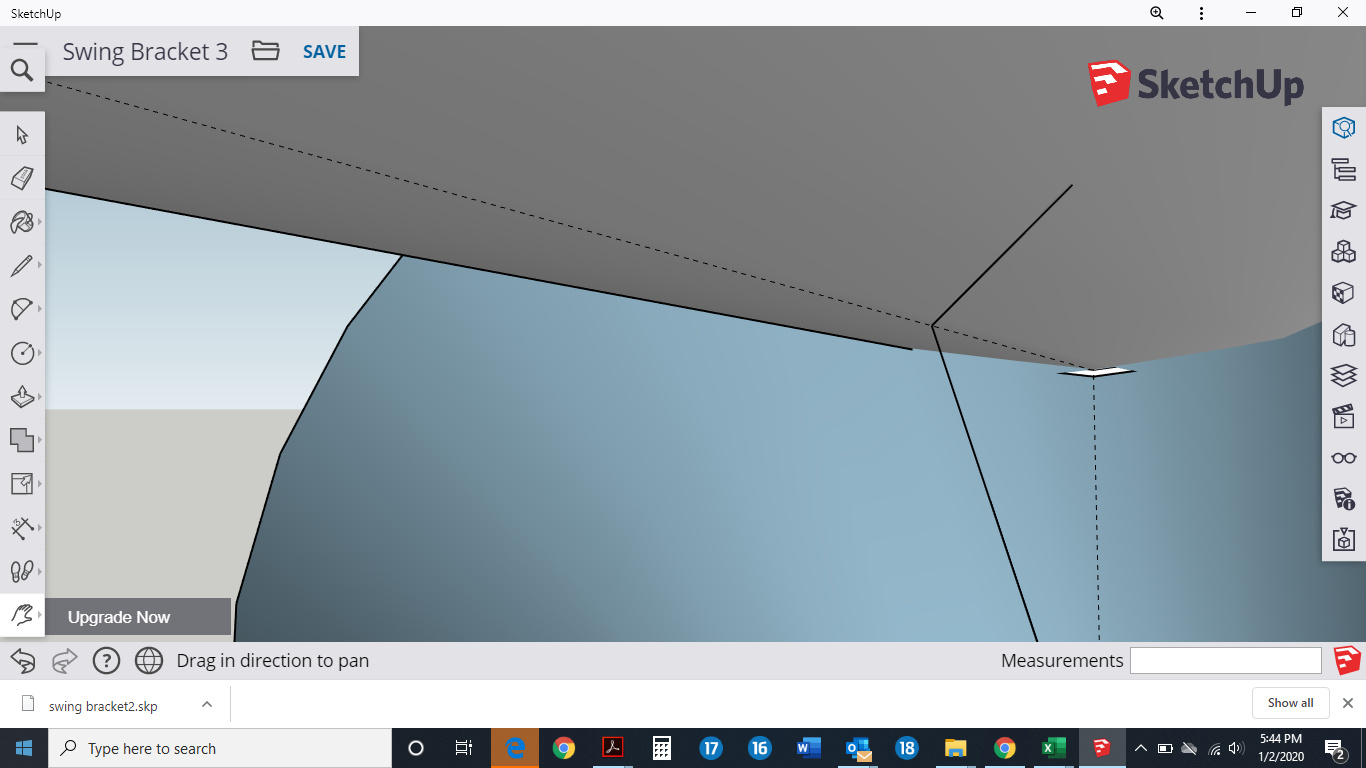This screenshot has height=768, width=1366.
Task: Open Task View on the taskbar
Action: pyautogui.click(x=463, y=748)
